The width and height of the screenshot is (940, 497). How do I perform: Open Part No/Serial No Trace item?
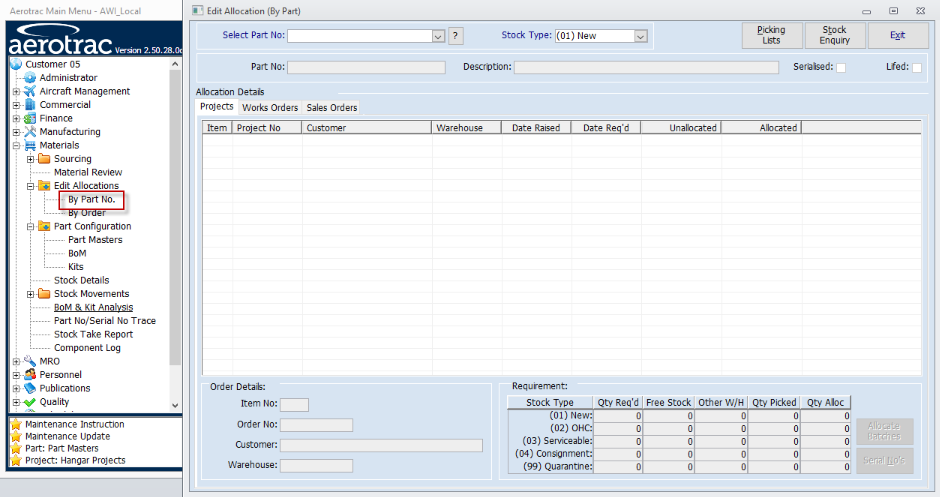pyautogui.click(x=105, y=321)
